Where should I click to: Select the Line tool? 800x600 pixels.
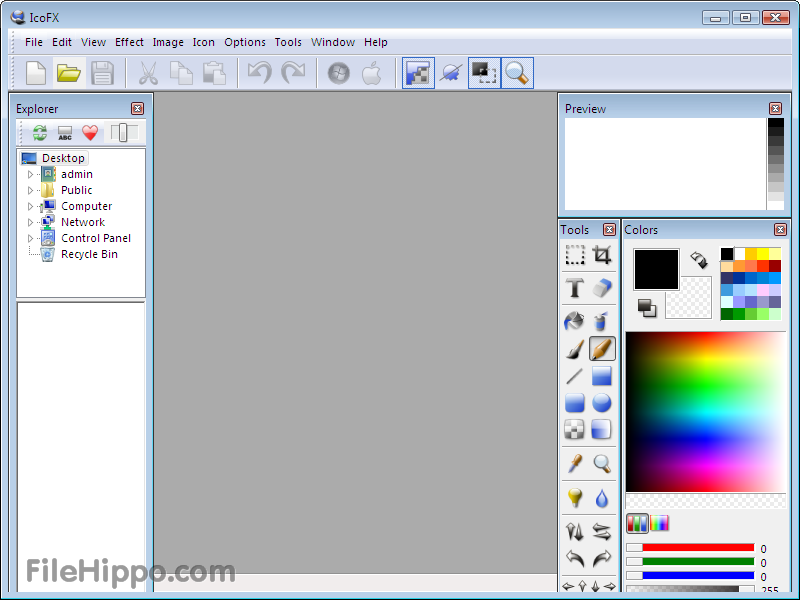point(574,377)
